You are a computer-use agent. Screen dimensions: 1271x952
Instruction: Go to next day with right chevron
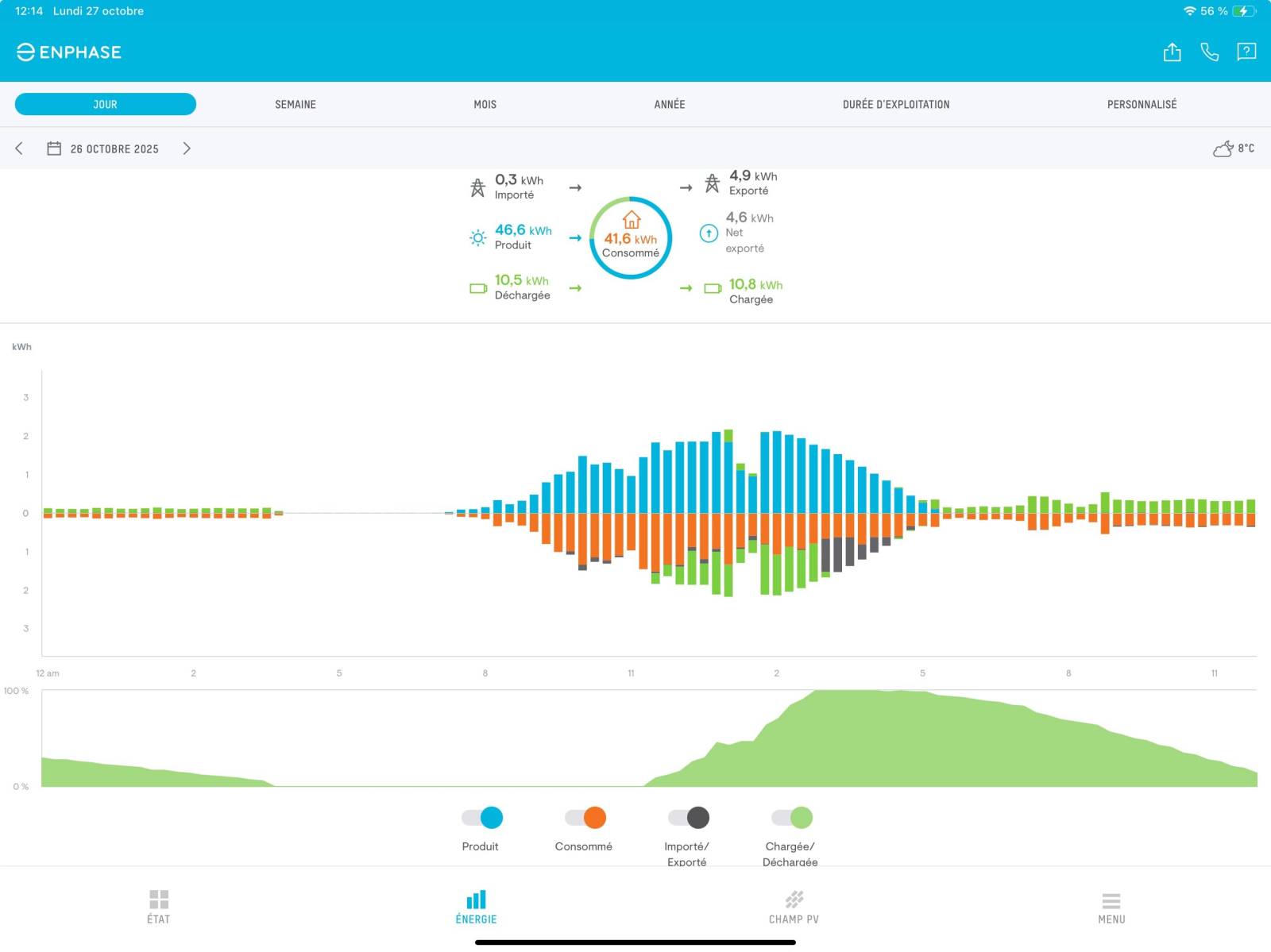pyautogui.click(x=187, y=148)
